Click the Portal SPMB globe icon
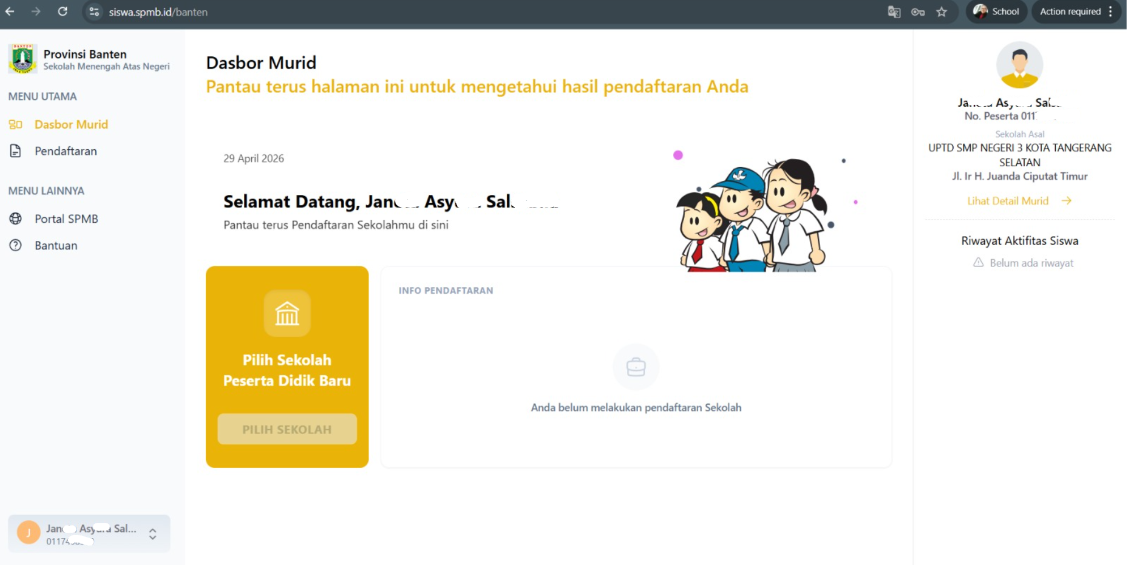Screen dimensions: 1127x565 pos(15,219)
